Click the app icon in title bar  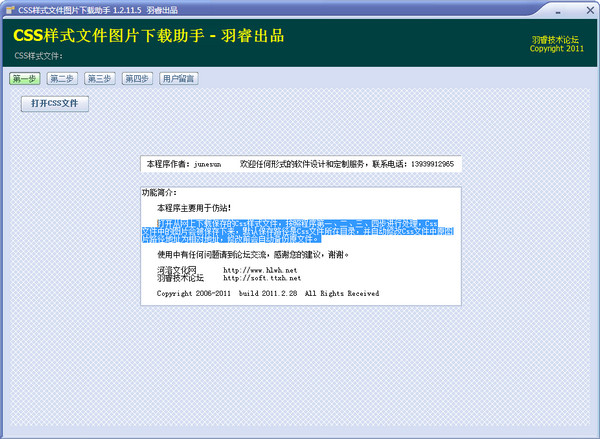10,10
